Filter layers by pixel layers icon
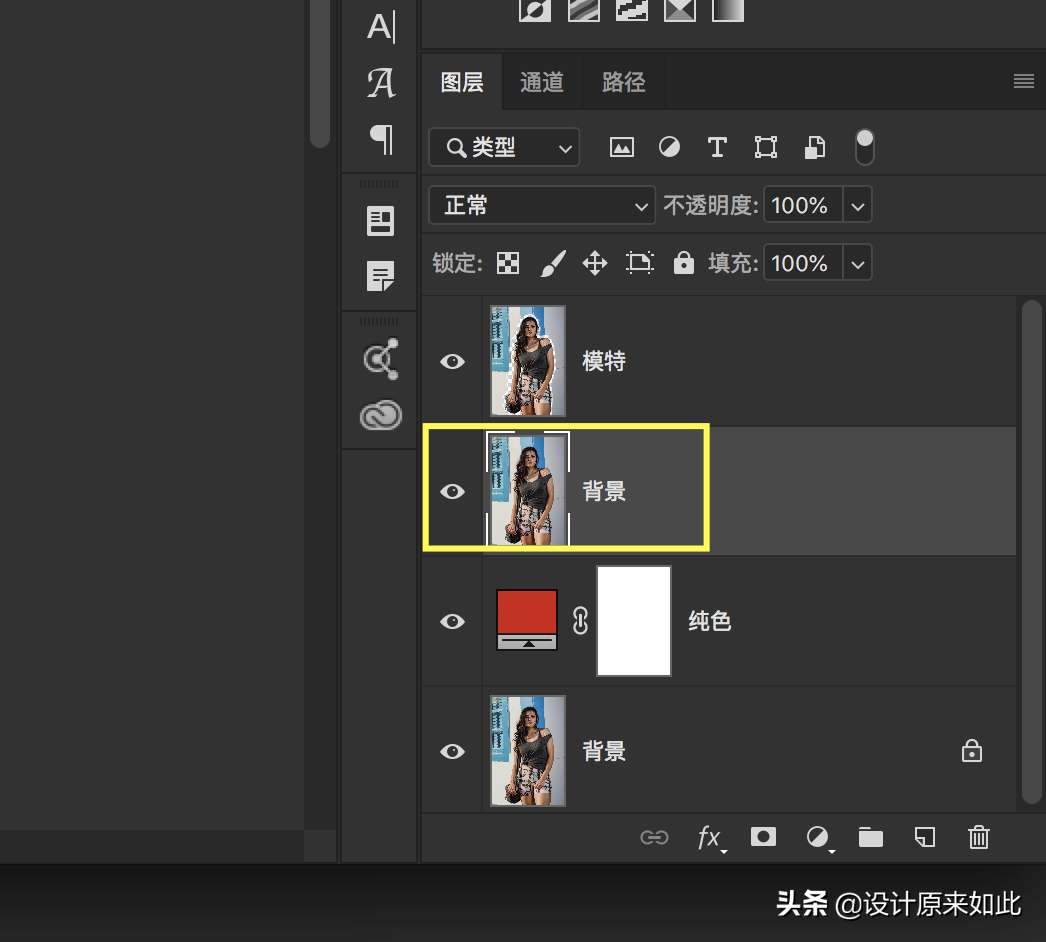 tap(622, 147)
